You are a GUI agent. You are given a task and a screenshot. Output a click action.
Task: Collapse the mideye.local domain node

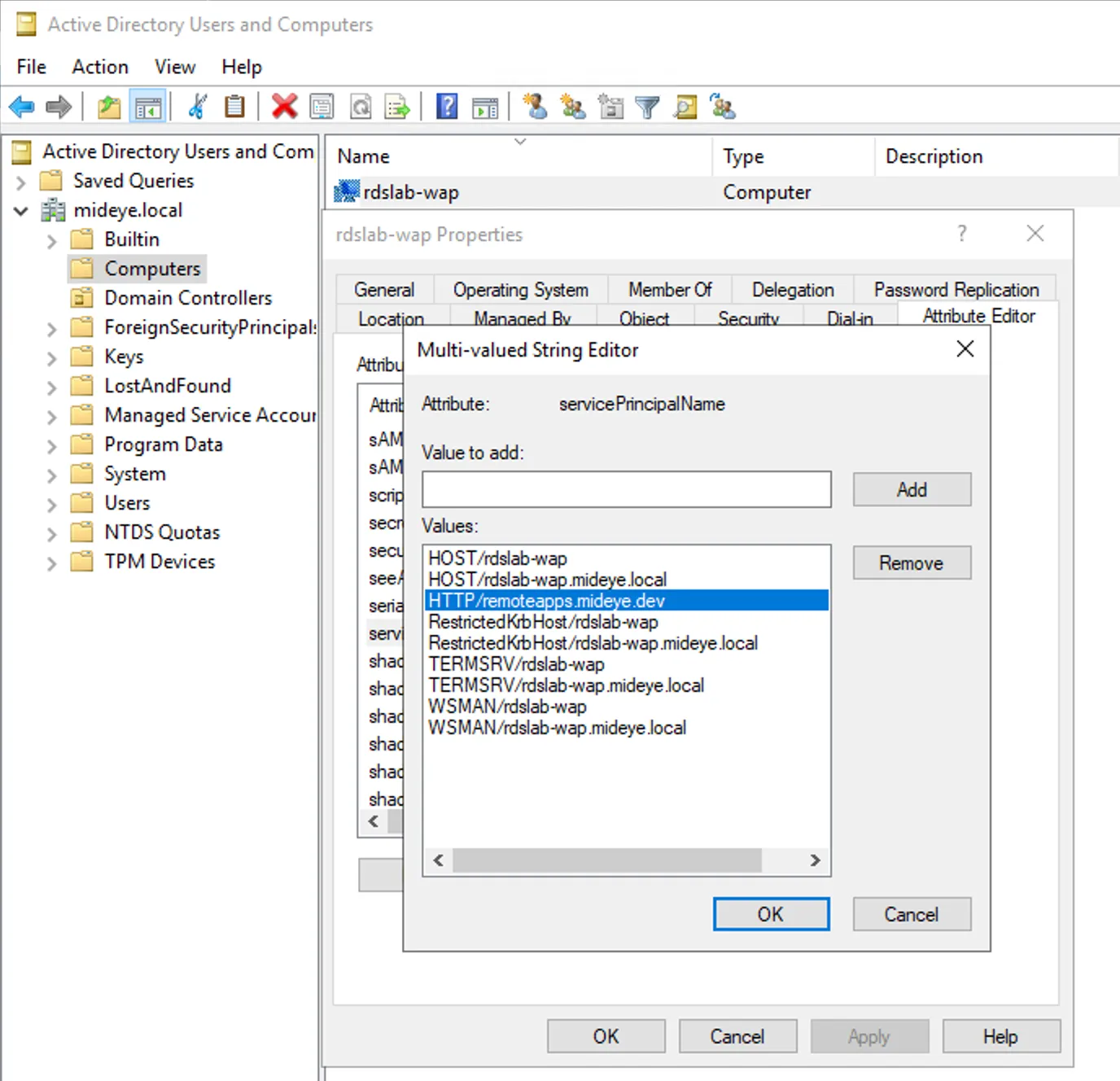click(x=20, y=210)
